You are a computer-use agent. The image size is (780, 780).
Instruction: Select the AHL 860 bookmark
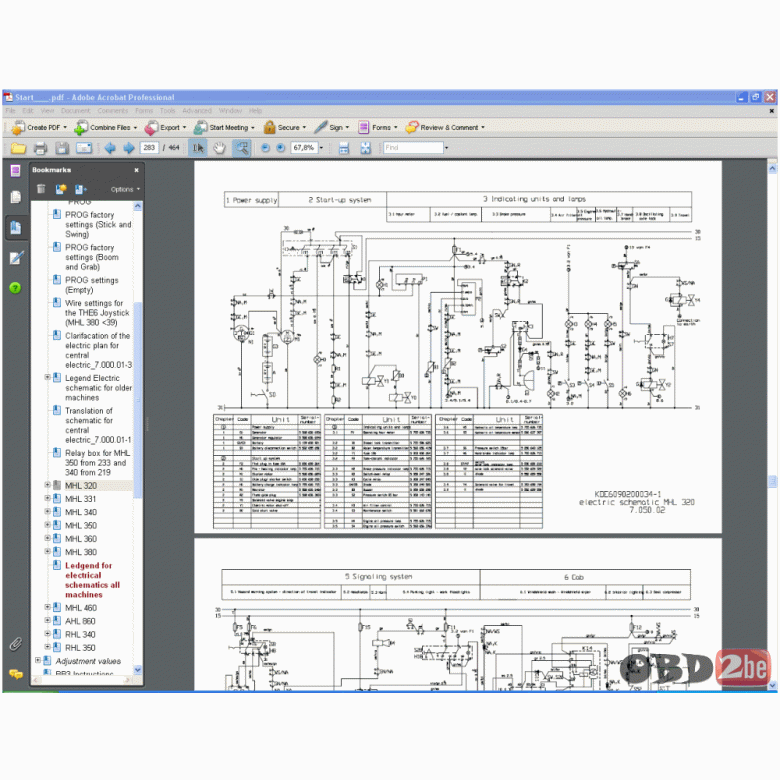80,621
